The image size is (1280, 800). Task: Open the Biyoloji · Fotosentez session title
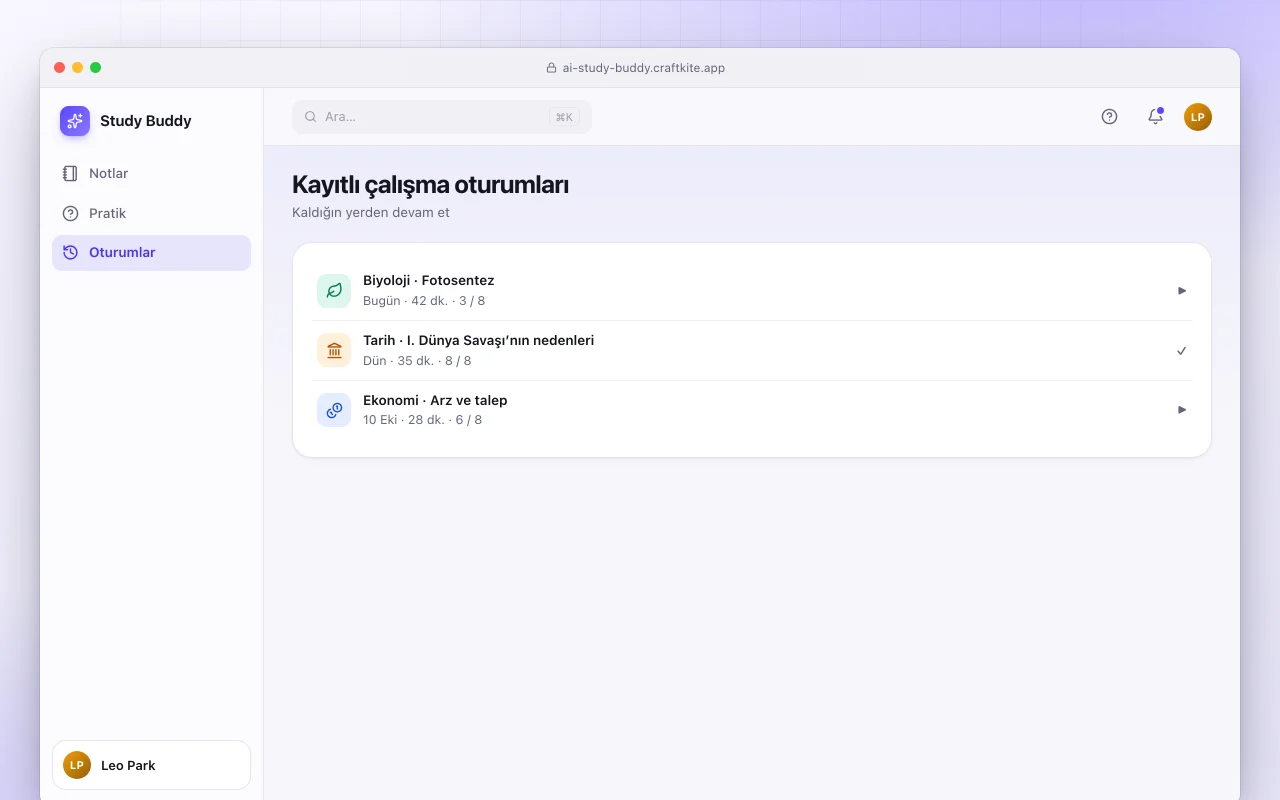pyautogui.click(x=428, y=280)
